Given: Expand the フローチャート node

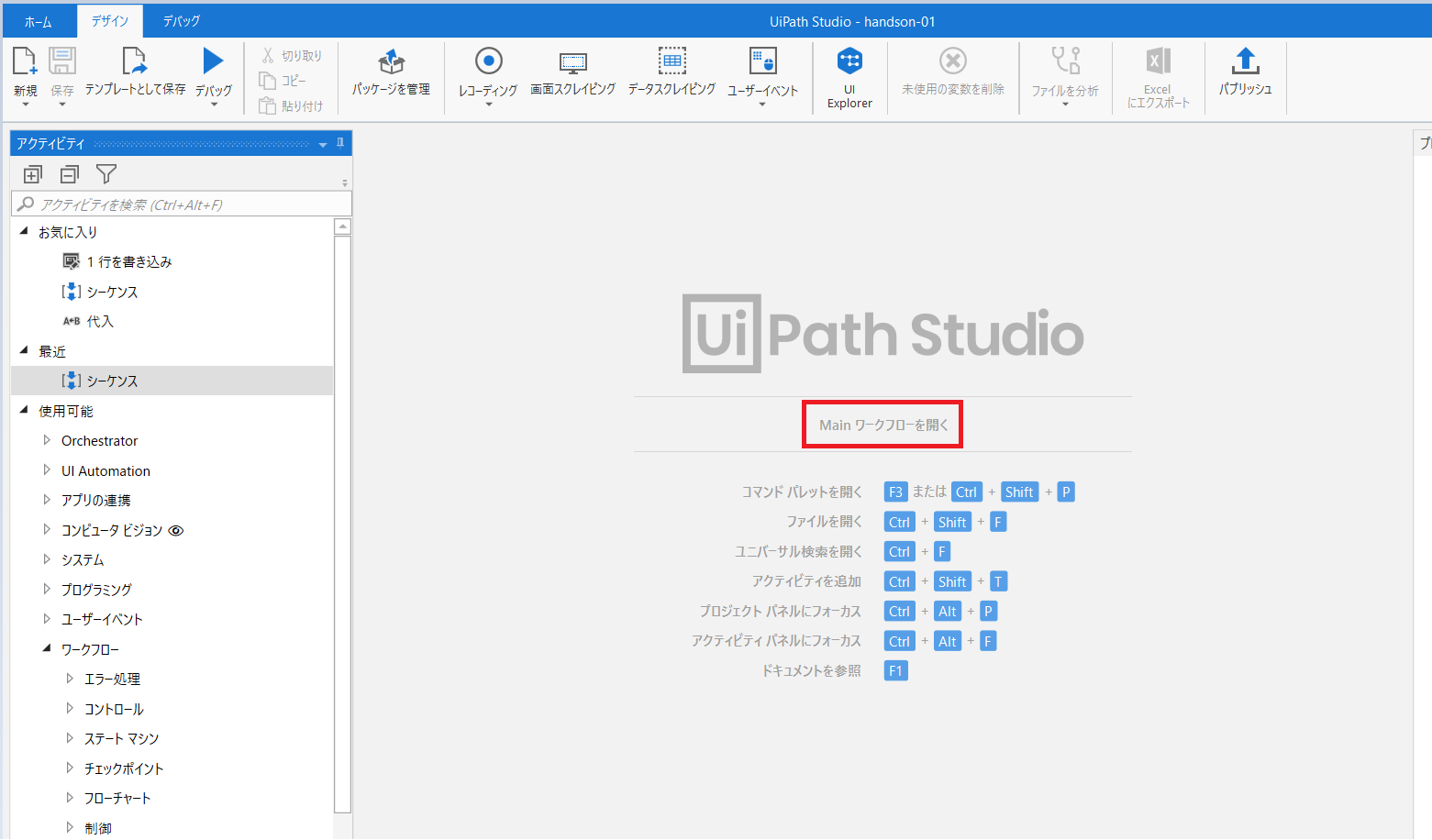Looking at the screenshot, I should 70,798.
